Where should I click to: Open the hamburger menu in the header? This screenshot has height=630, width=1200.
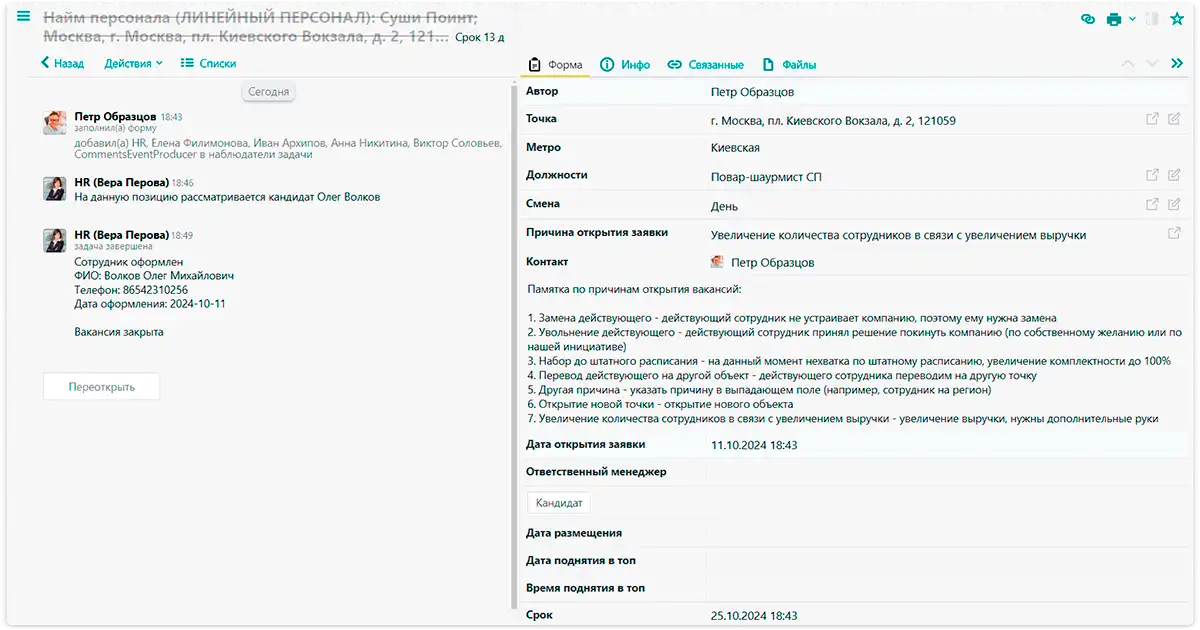[x=23, y=16]
